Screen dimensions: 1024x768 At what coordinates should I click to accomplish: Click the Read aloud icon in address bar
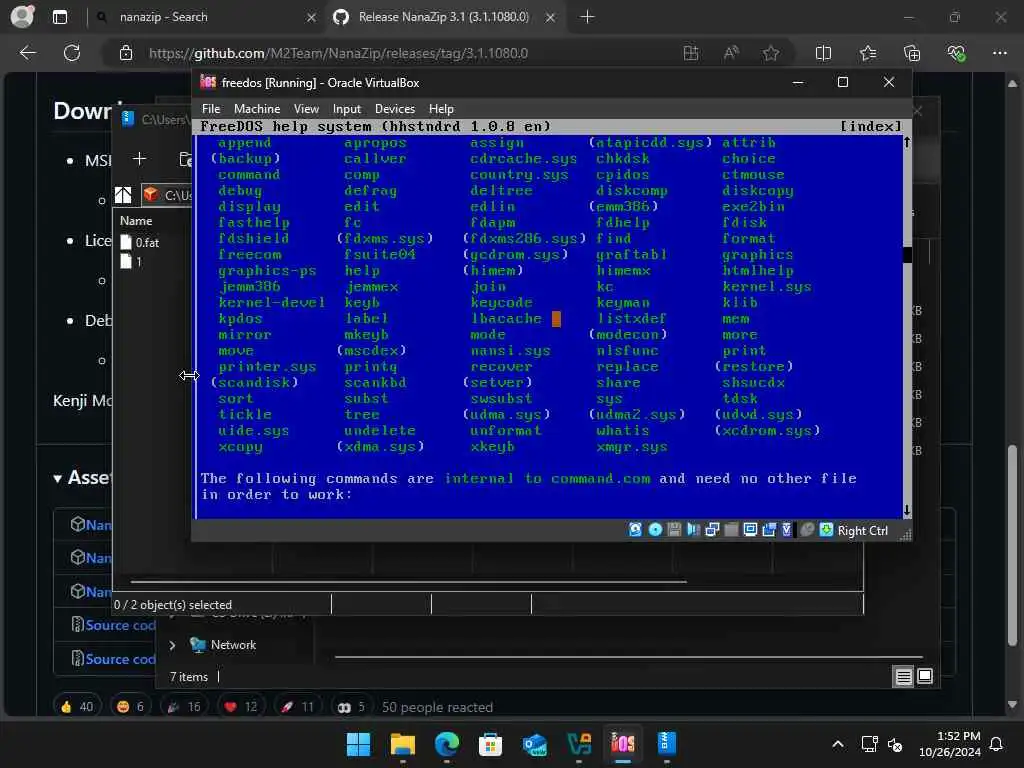point(731,53)
